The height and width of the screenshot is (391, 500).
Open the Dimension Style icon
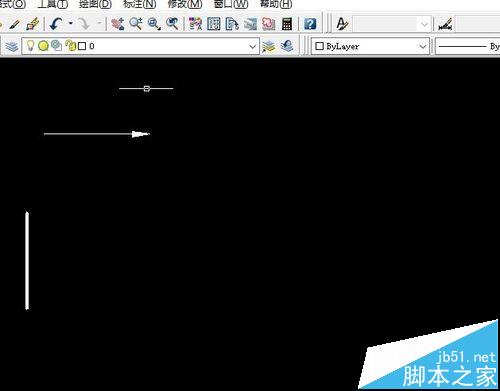446,24
